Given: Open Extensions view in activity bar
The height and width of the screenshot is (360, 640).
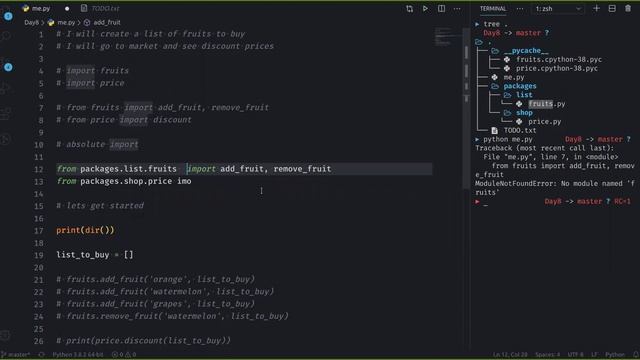Looking at the screenshot, I should [x=6, y=114].
